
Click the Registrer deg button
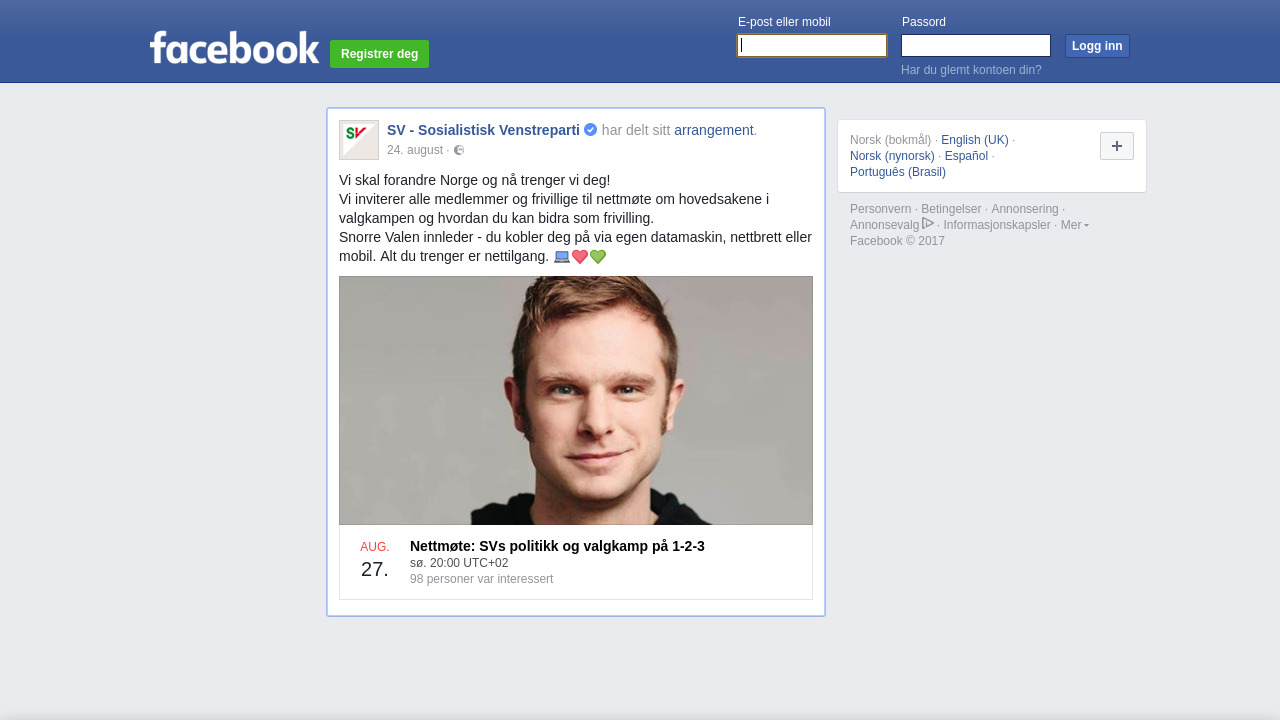click(x=379, y=54)
